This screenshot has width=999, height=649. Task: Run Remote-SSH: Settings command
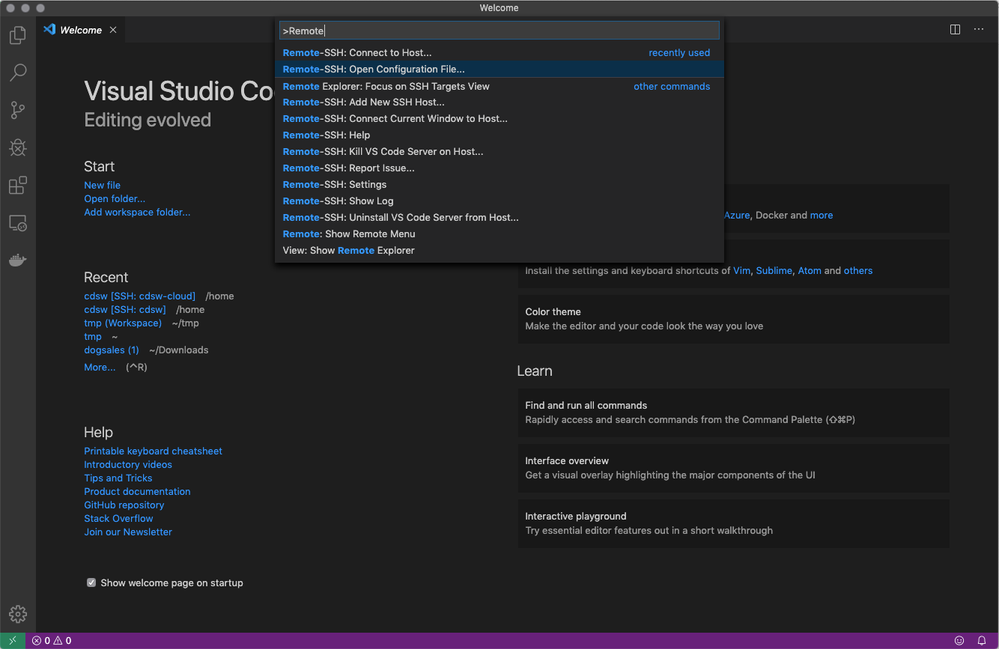[499, 185]
